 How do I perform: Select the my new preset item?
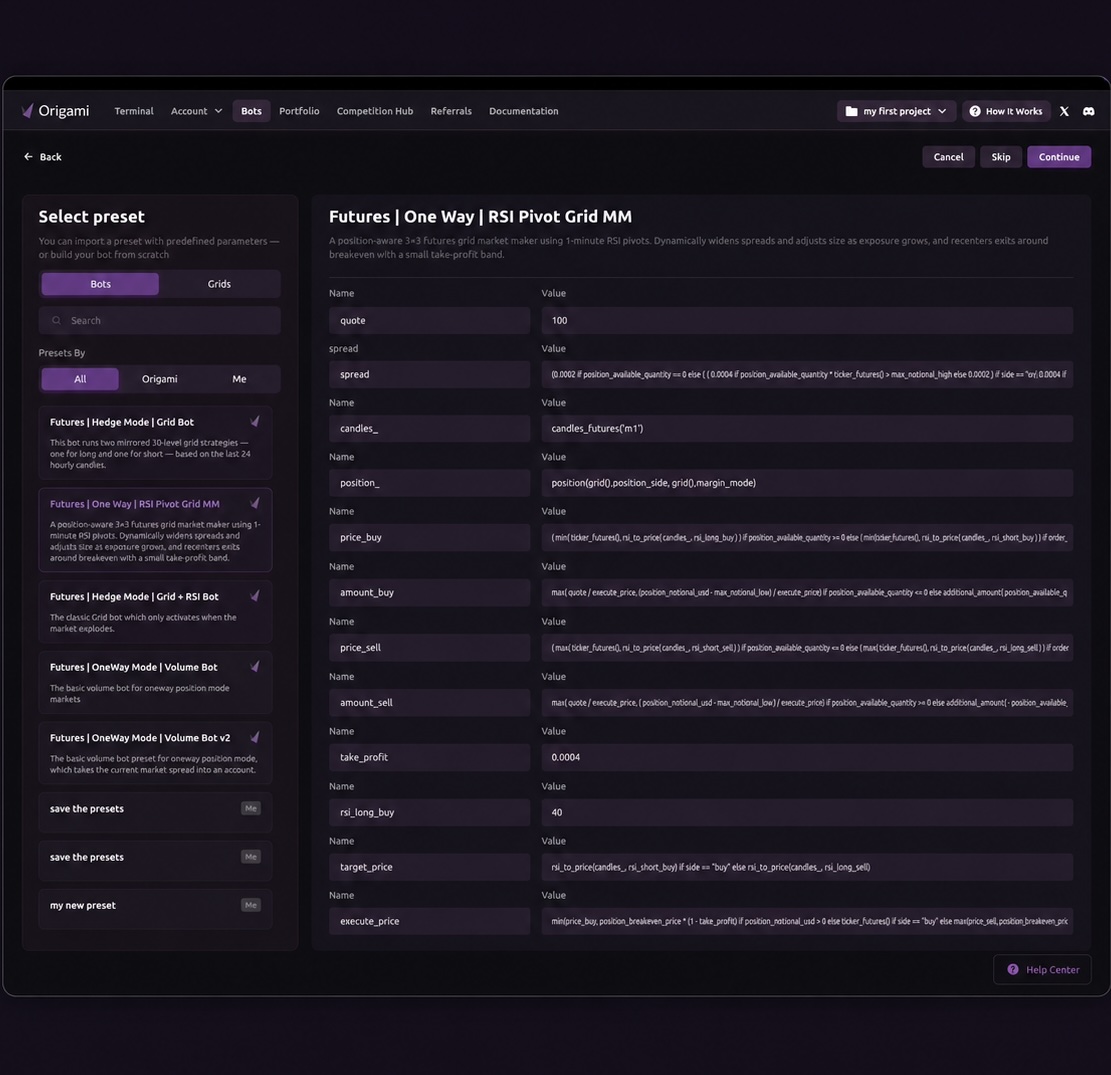click(155, 908)
